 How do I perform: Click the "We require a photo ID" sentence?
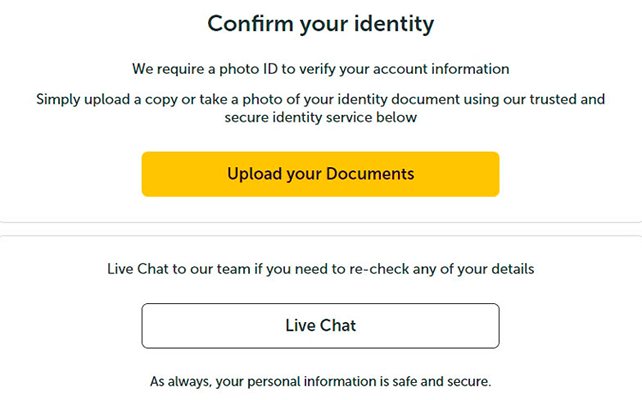pos(320,70)
